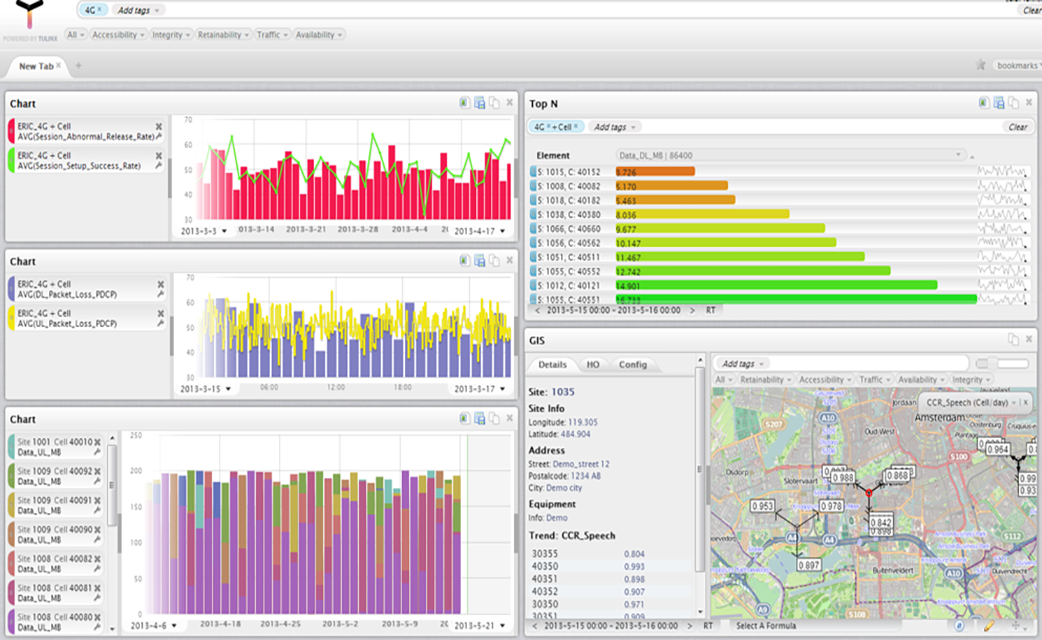Switch to the Details tab in GIS
The width and height of the screenshot is (1042, 640).
[x=552, y=364]
